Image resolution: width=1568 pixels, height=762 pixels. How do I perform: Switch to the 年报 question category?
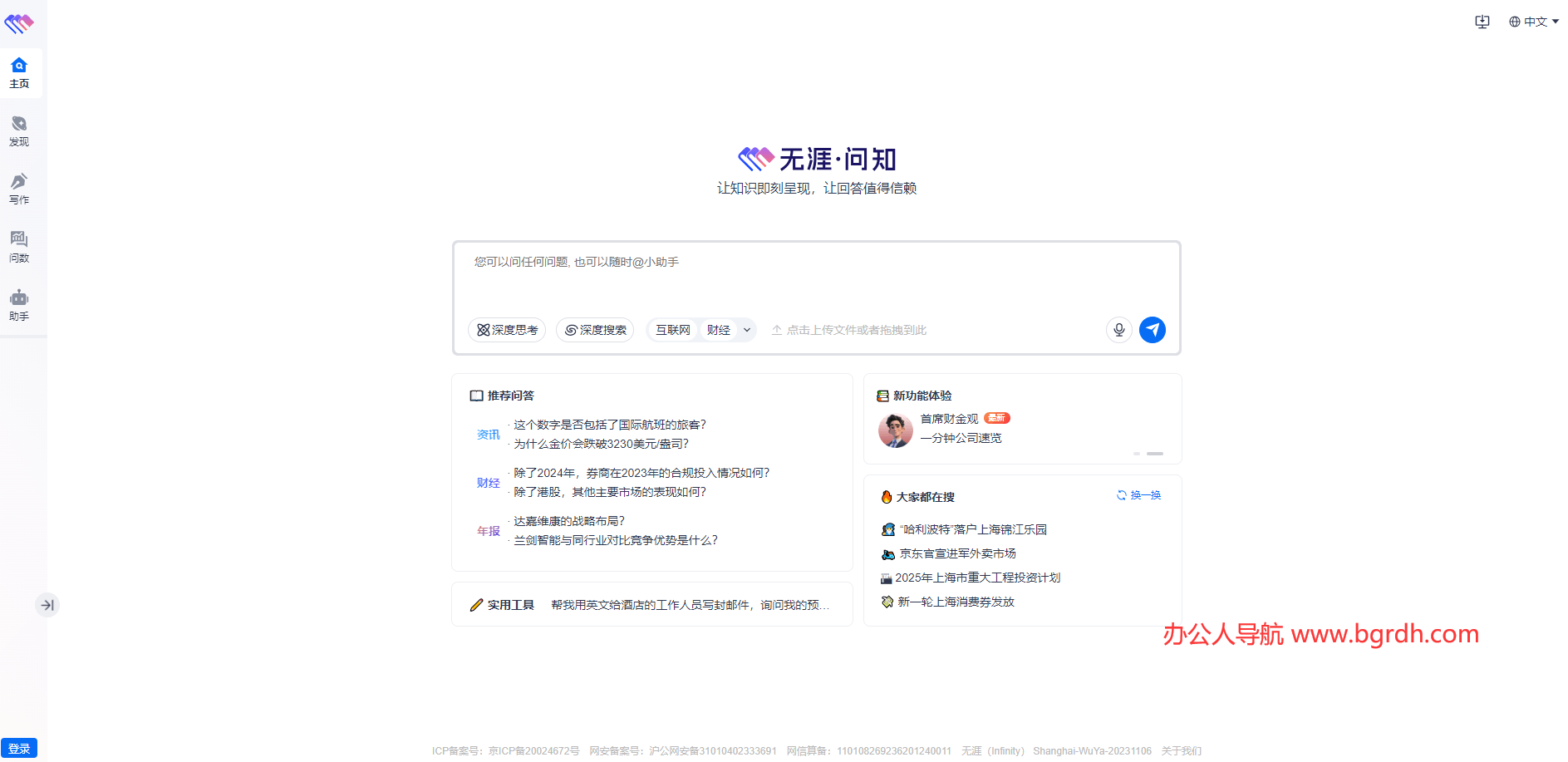click(x=488, y=530)
